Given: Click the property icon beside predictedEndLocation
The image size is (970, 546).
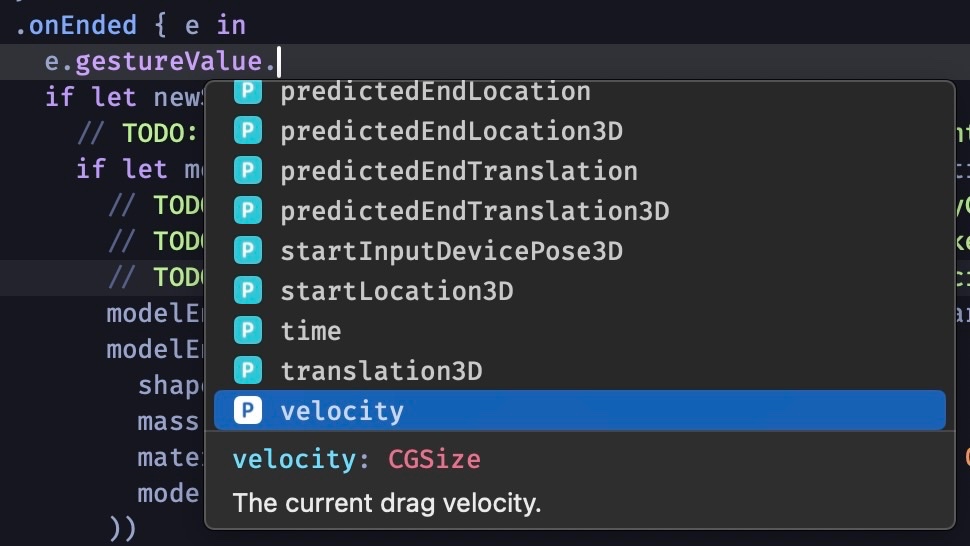Looking at the screenshot, I should (x=247, y=92).
